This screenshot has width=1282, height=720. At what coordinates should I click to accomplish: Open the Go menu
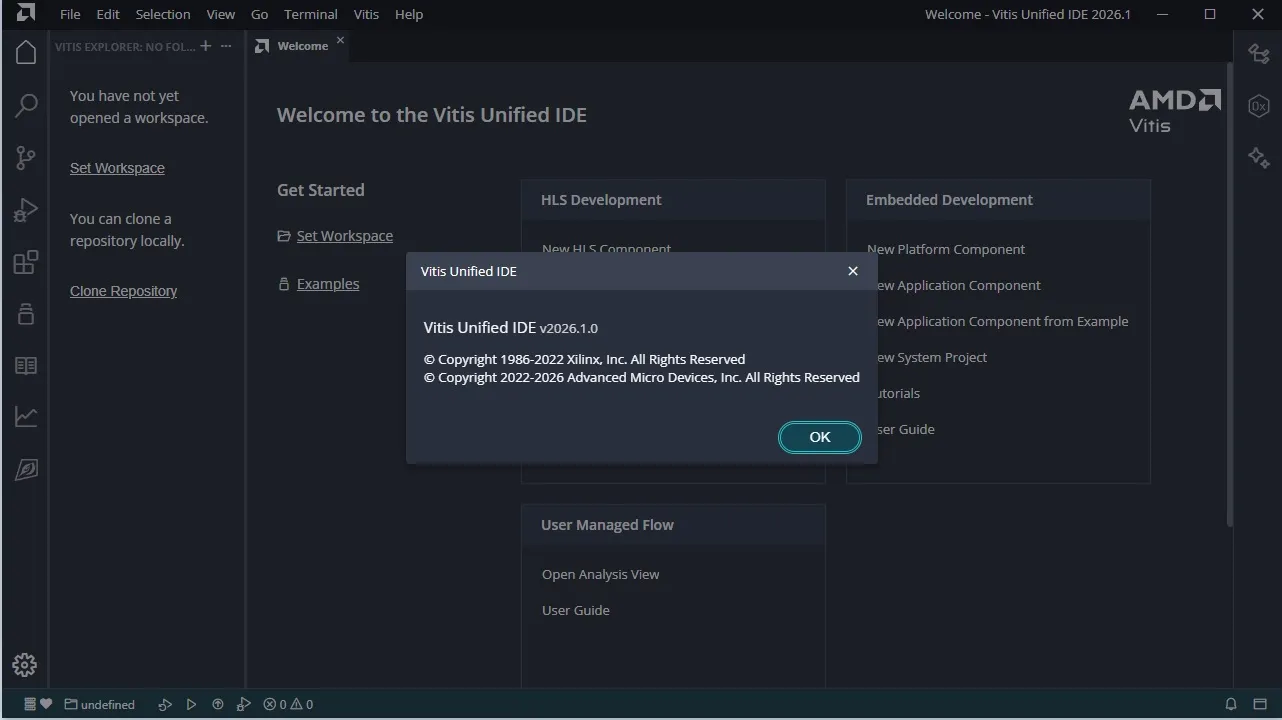pyautogui.click(x=260, y=14)
